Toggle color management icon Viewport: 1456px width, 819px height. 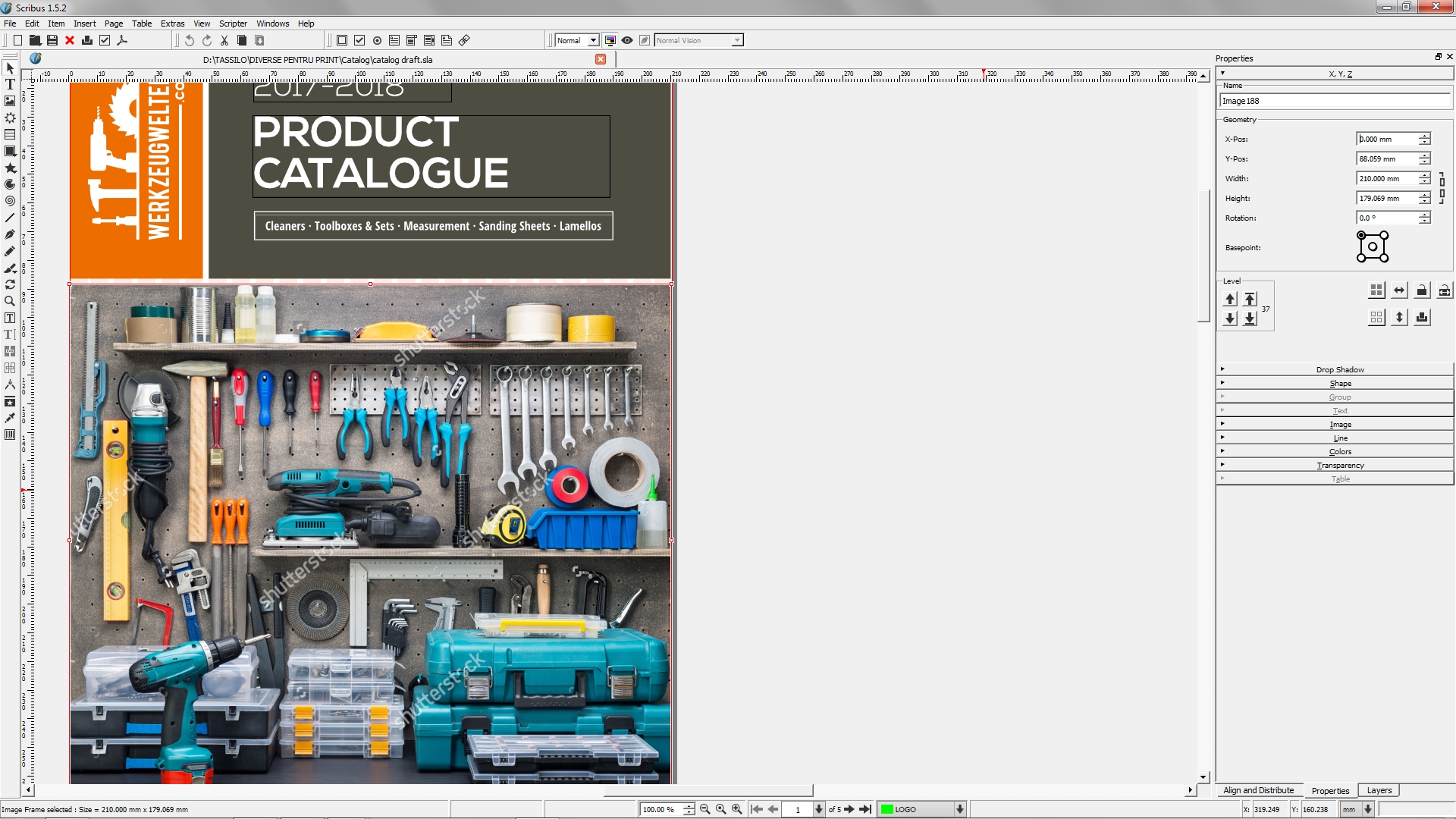(610, 40)
